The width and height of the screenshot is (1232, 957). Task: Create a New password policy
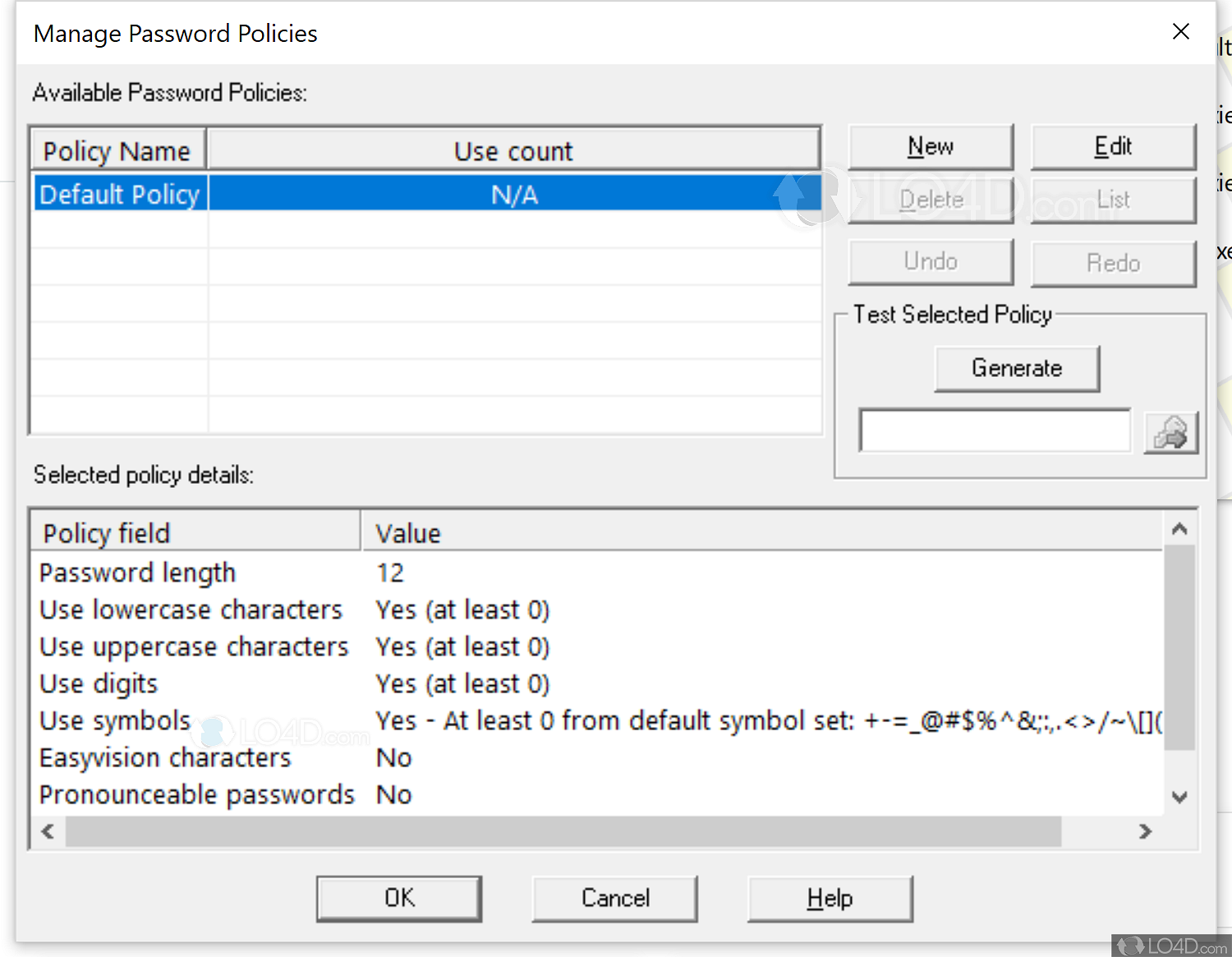(931, 146)
